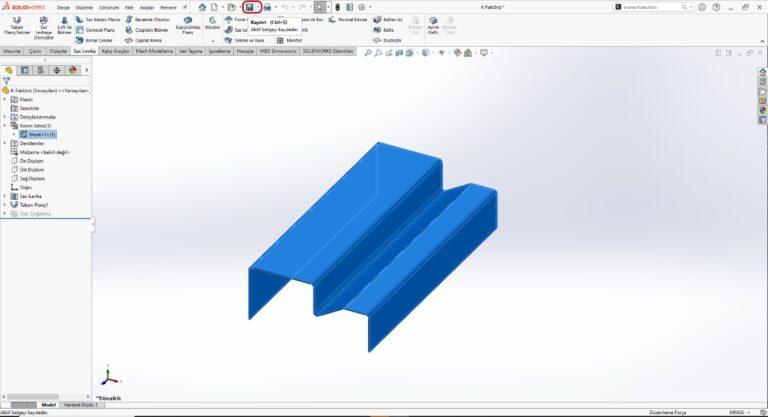Click the feature tree filter funnel icon
This screenshot has width=768, height=417.
[x=7, y=81]
